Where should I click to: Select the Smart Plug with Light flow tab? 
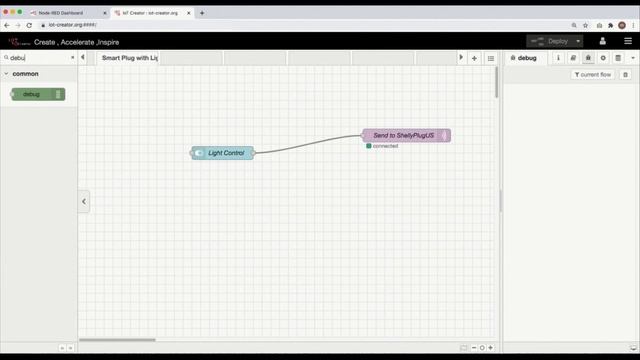click(129, 58)
